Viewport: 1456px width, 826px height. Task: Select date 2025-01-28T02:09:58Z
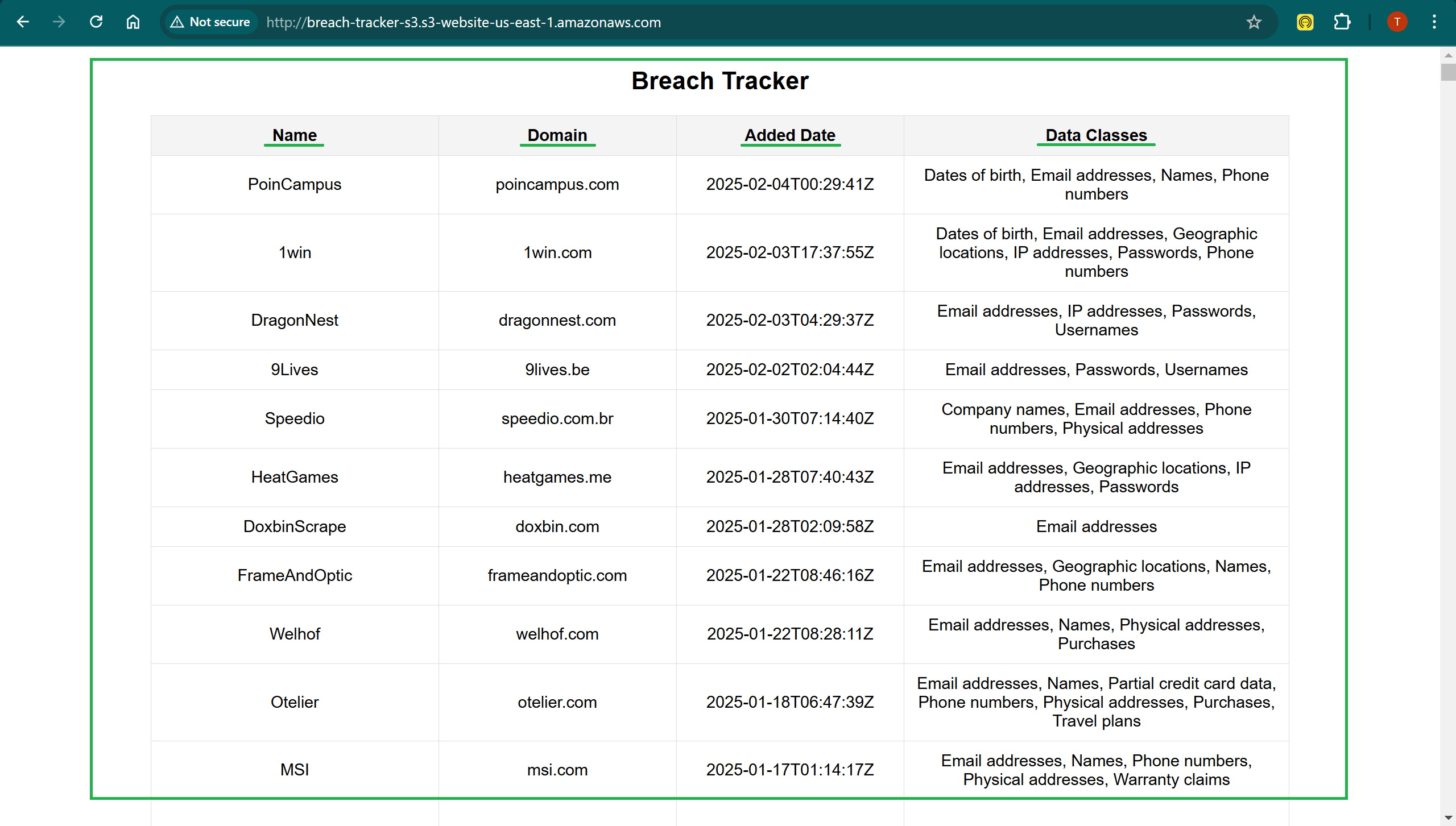click(790, 526)
